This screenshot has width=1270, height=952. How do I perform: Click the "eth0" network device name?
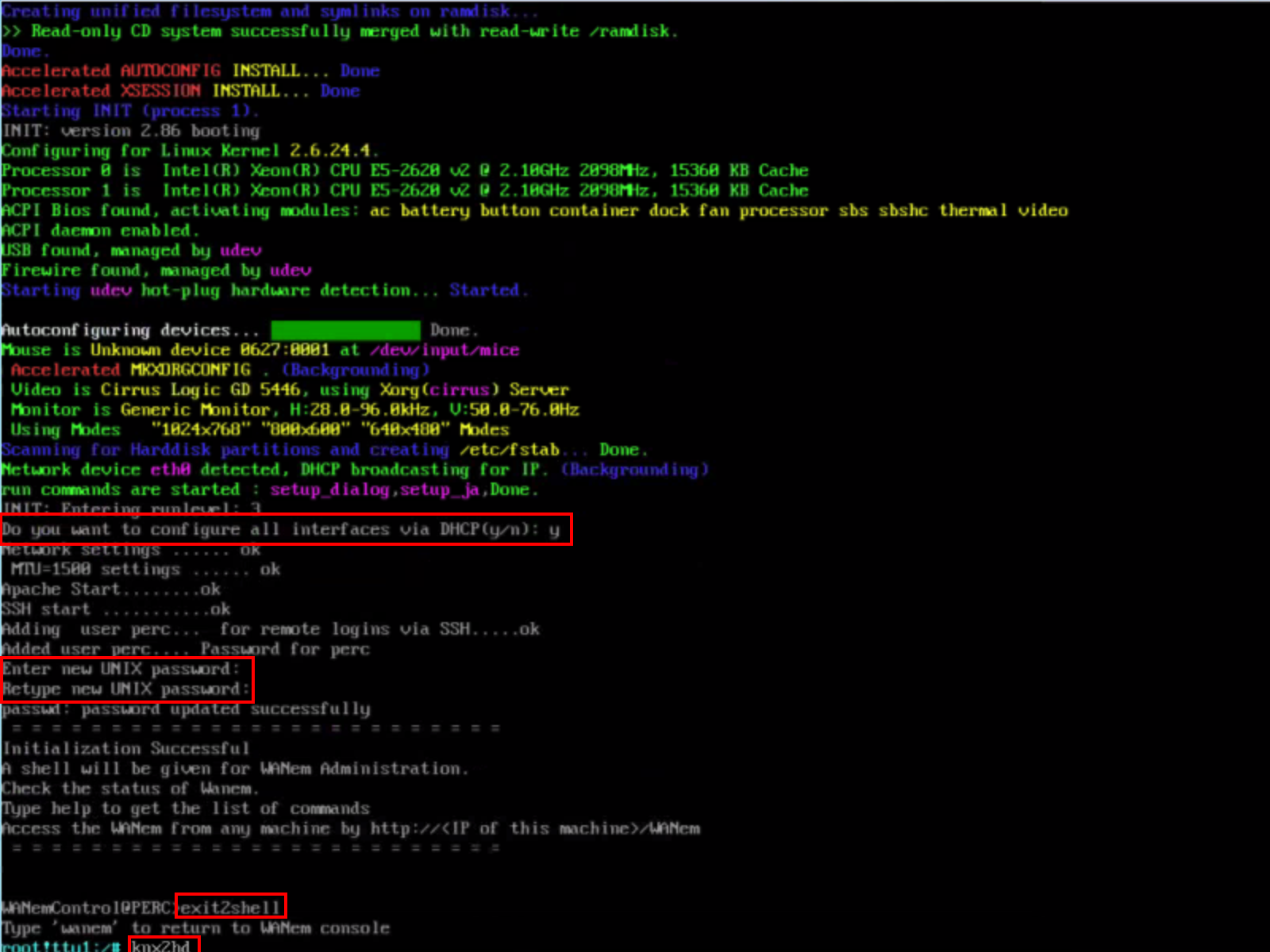(x=171, y=470)
